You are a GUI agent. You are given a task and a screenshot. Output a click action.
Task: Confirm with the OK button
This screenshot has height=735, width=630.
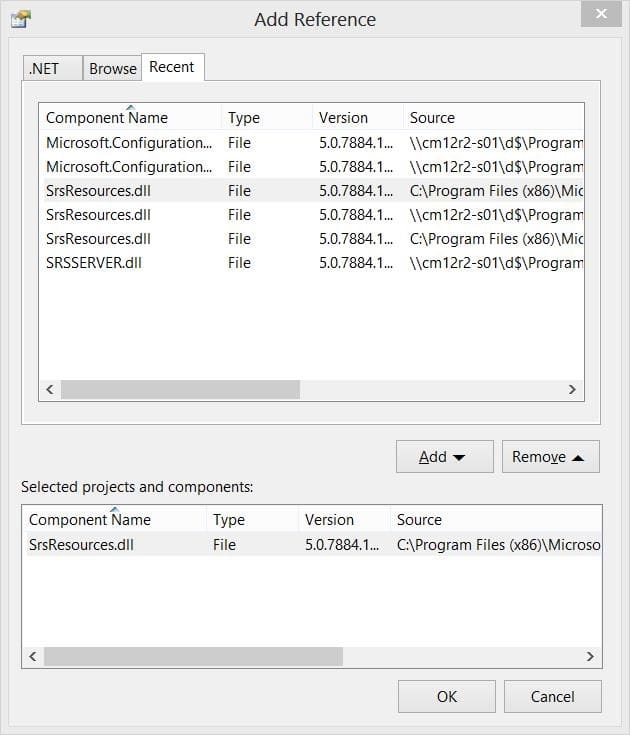click(447, 697)
